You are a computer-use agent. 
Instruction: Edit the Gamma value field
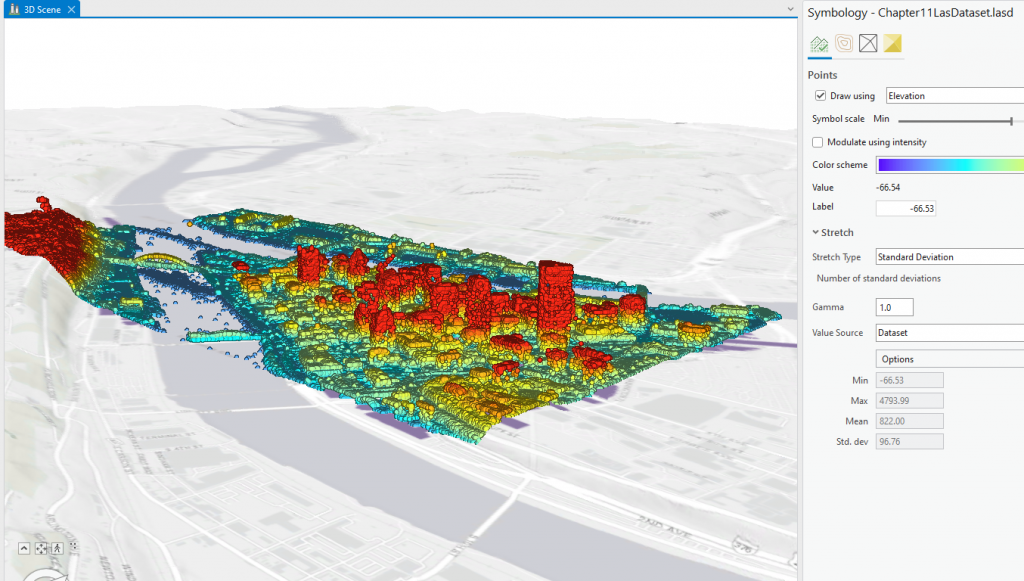894,307
